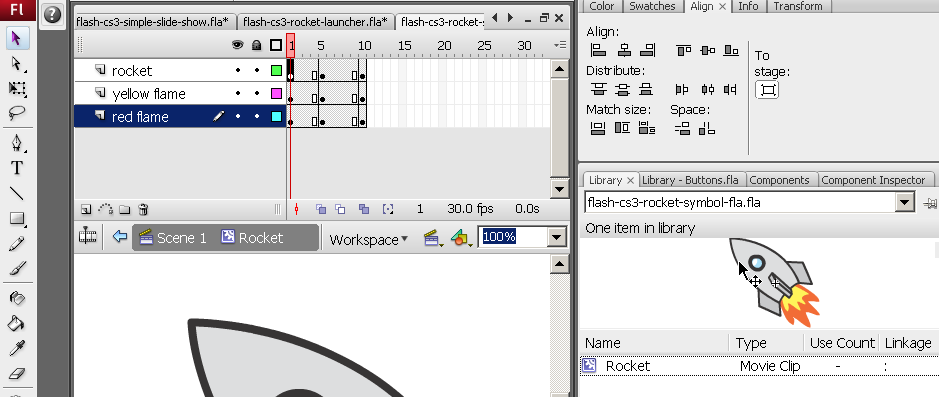This screenshot has width=939, height=397.
Task: Open the zoom percentage dropdown
Action: (x=557, y=237)
